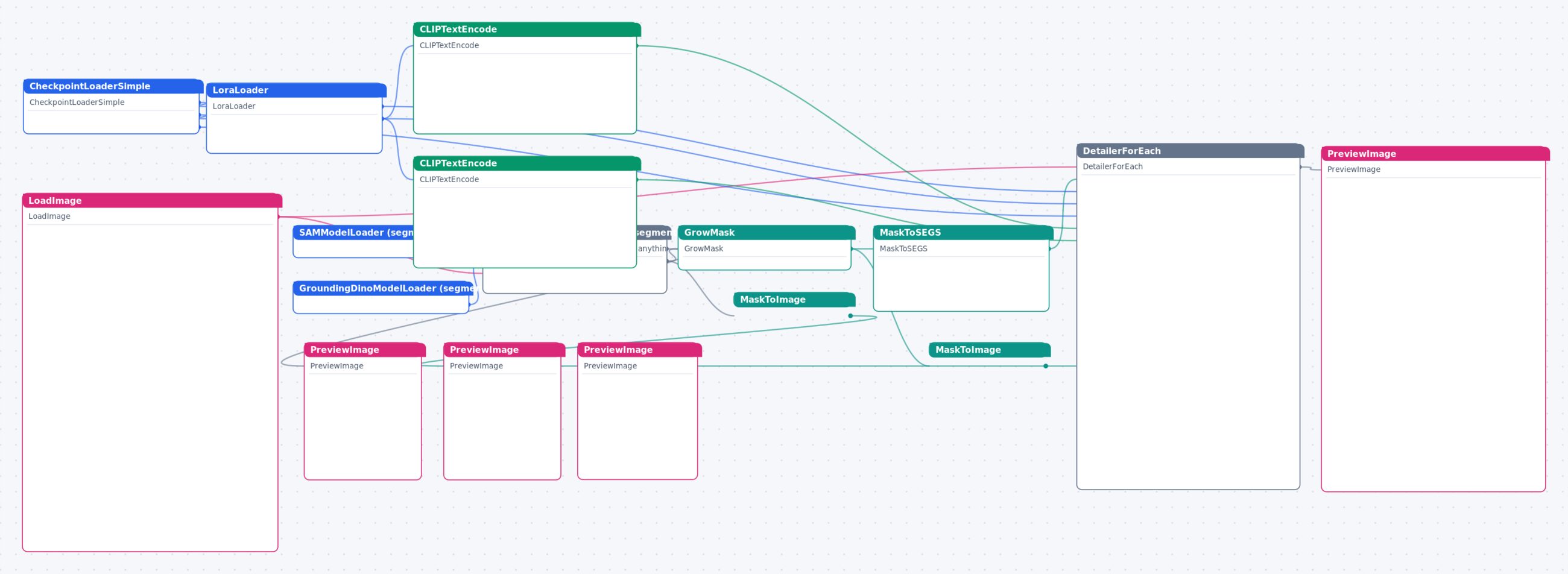Image resolution: width=1568 pixels, height=574 pixels.
Task: Select the lower CLIPTextEncode node header
Action: 526,163
